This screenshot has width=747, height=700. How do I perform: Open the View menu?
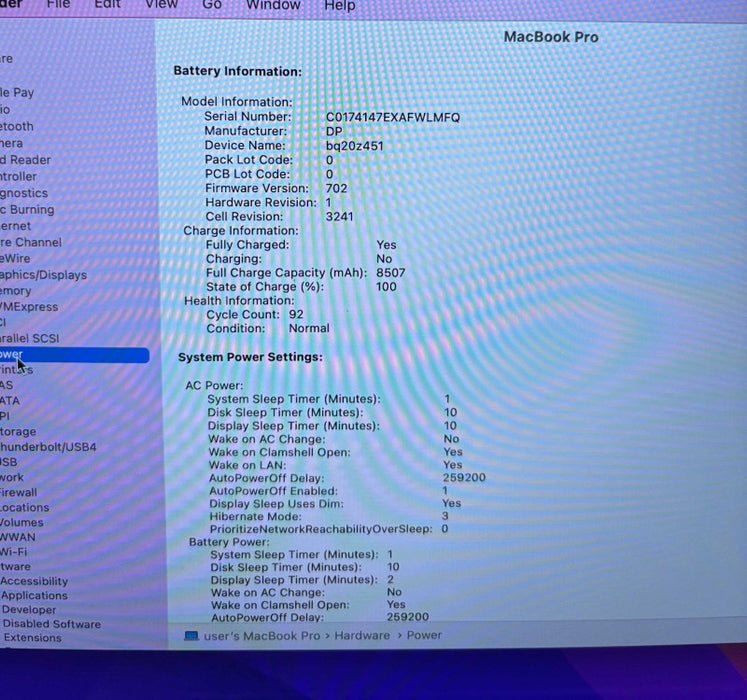[x=162, y=4]
